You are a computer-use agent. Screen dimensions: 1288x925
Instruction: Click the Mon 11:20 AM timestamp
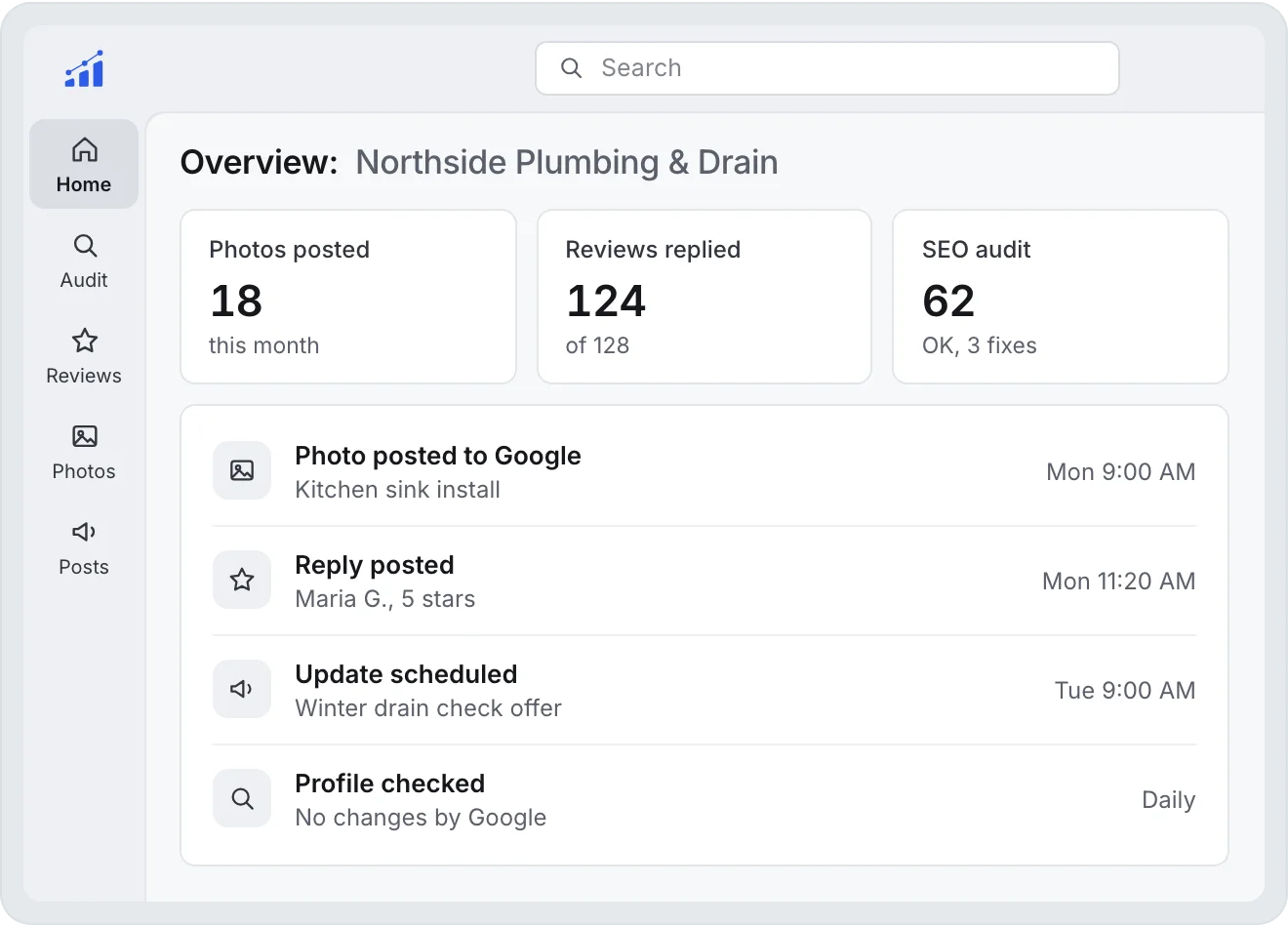[x=1119, y=582]
